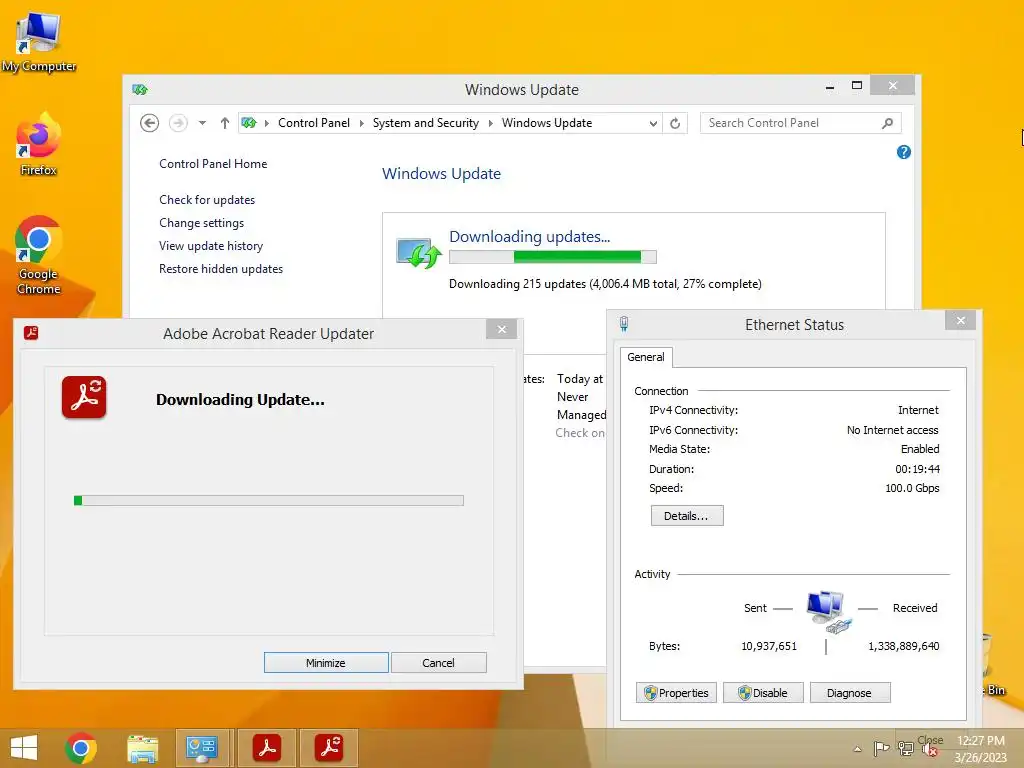Click sent bytes value 10,937,651

click(x=769, y=646)
